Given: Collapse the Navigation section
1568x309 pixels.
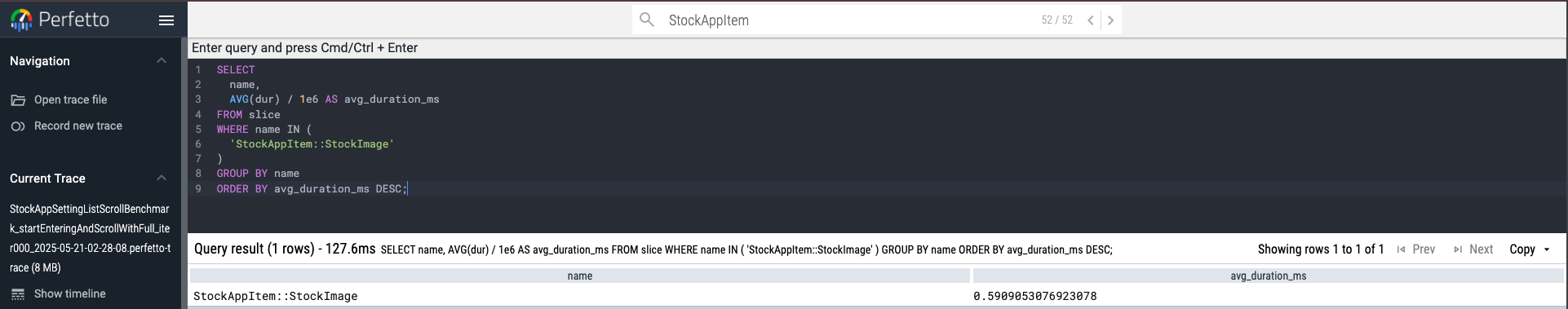Looking at the screenshot, I should coord(162,61).
